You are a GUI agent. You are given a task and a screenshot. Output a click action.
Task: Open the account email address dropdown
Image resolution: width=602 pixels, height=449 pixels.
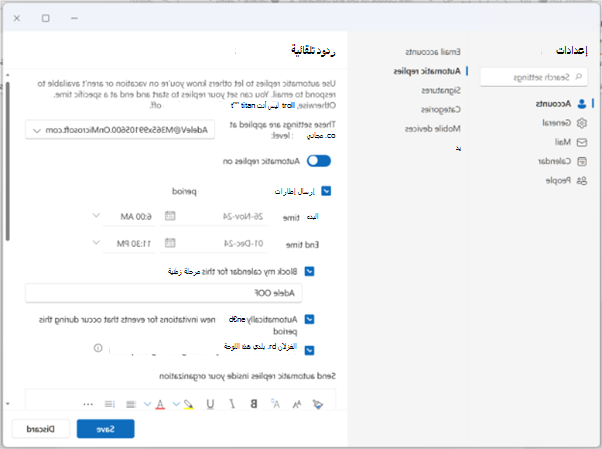coord(120,130)
